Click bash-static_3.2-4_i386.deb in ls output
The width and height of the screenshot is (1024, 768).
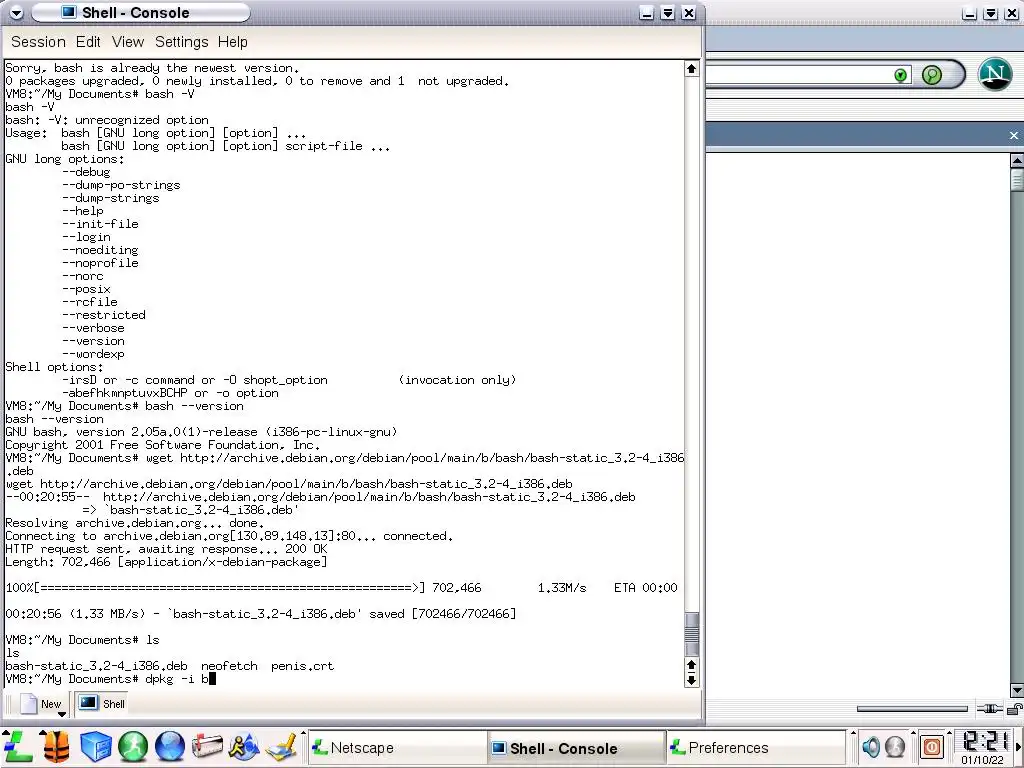tap(96, 666)
